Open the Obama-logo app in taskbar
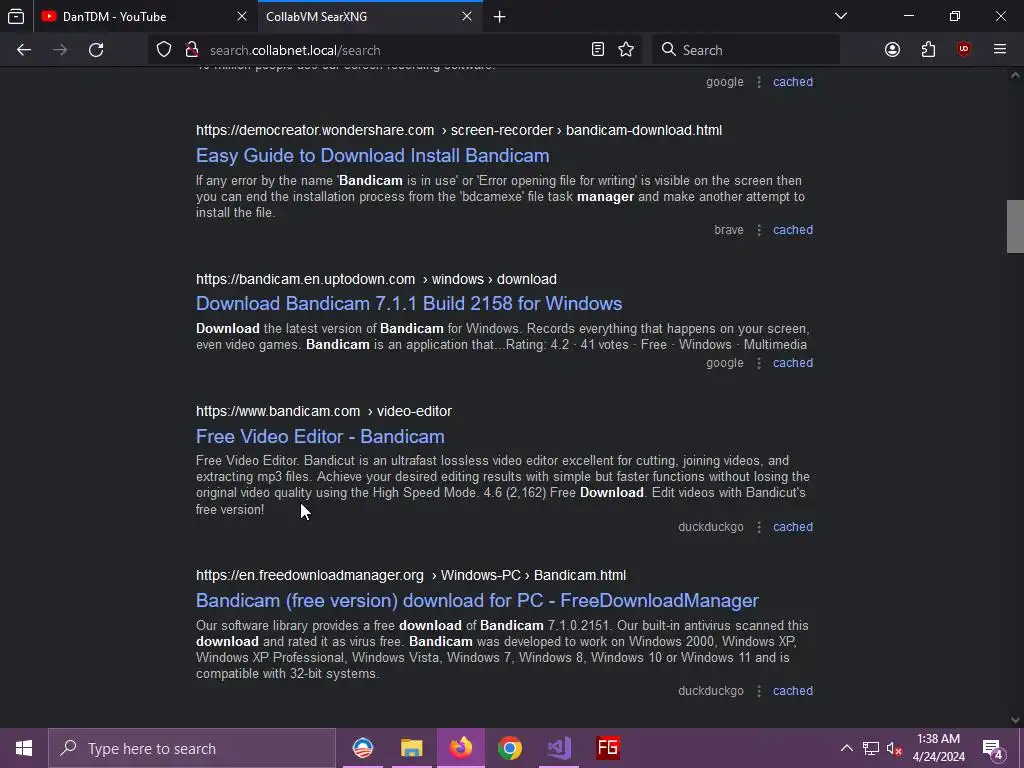Screen dimensions: 1024x768 point(362,748)
